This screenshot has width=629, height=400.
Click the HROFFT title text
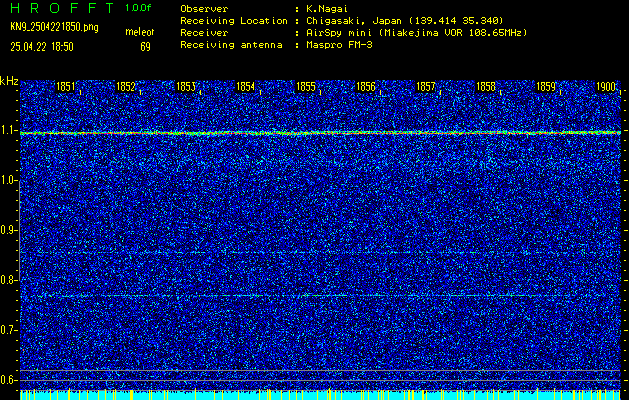click(x=62, y=8)
